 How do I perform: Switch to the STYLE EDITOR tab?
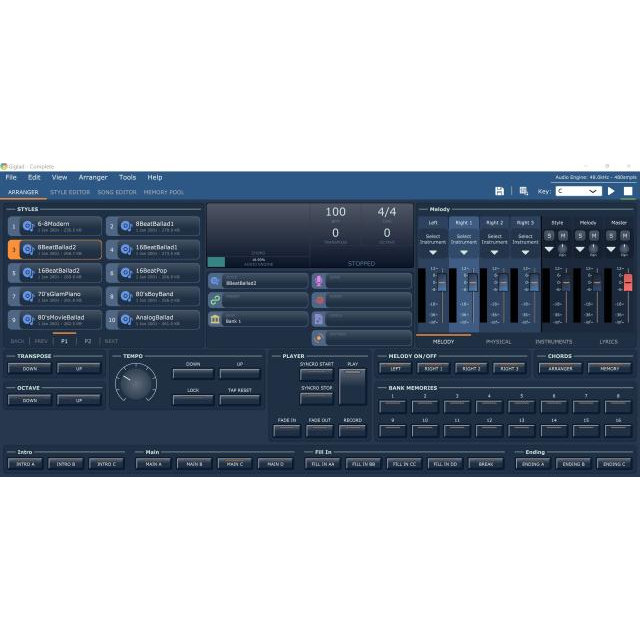click(x=70, y=192)
